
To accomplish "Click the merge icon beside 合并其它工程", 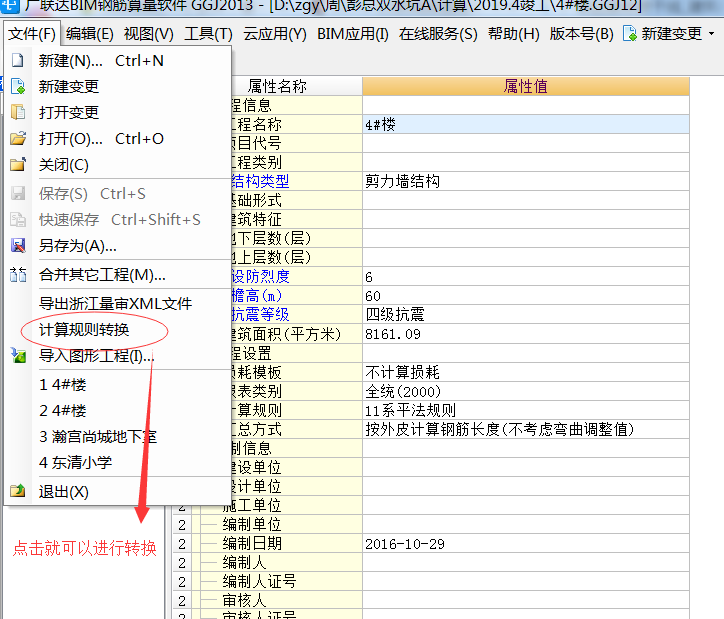I will tap(18, 275).
